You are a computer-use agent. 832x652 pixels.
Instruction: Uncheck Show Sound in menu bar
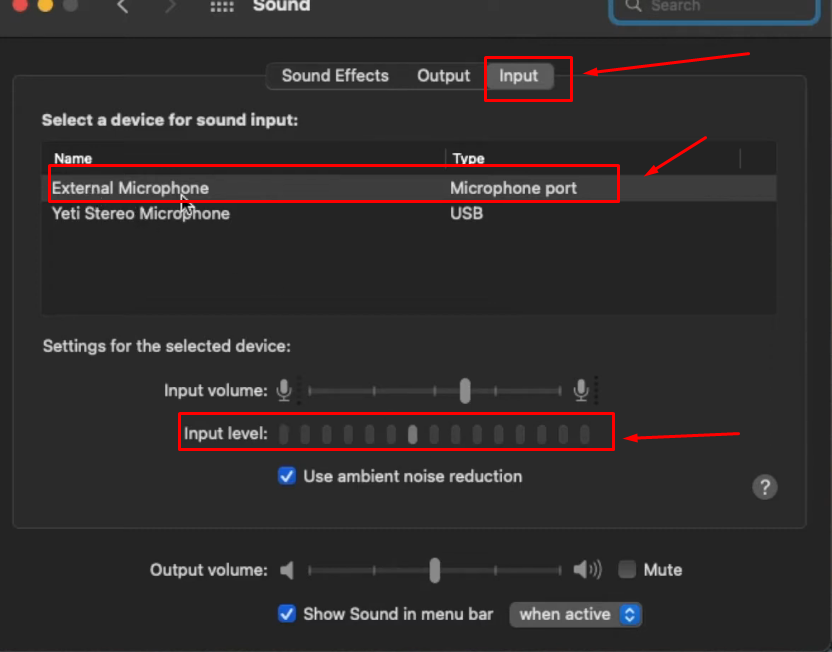(x=287, y=614)
